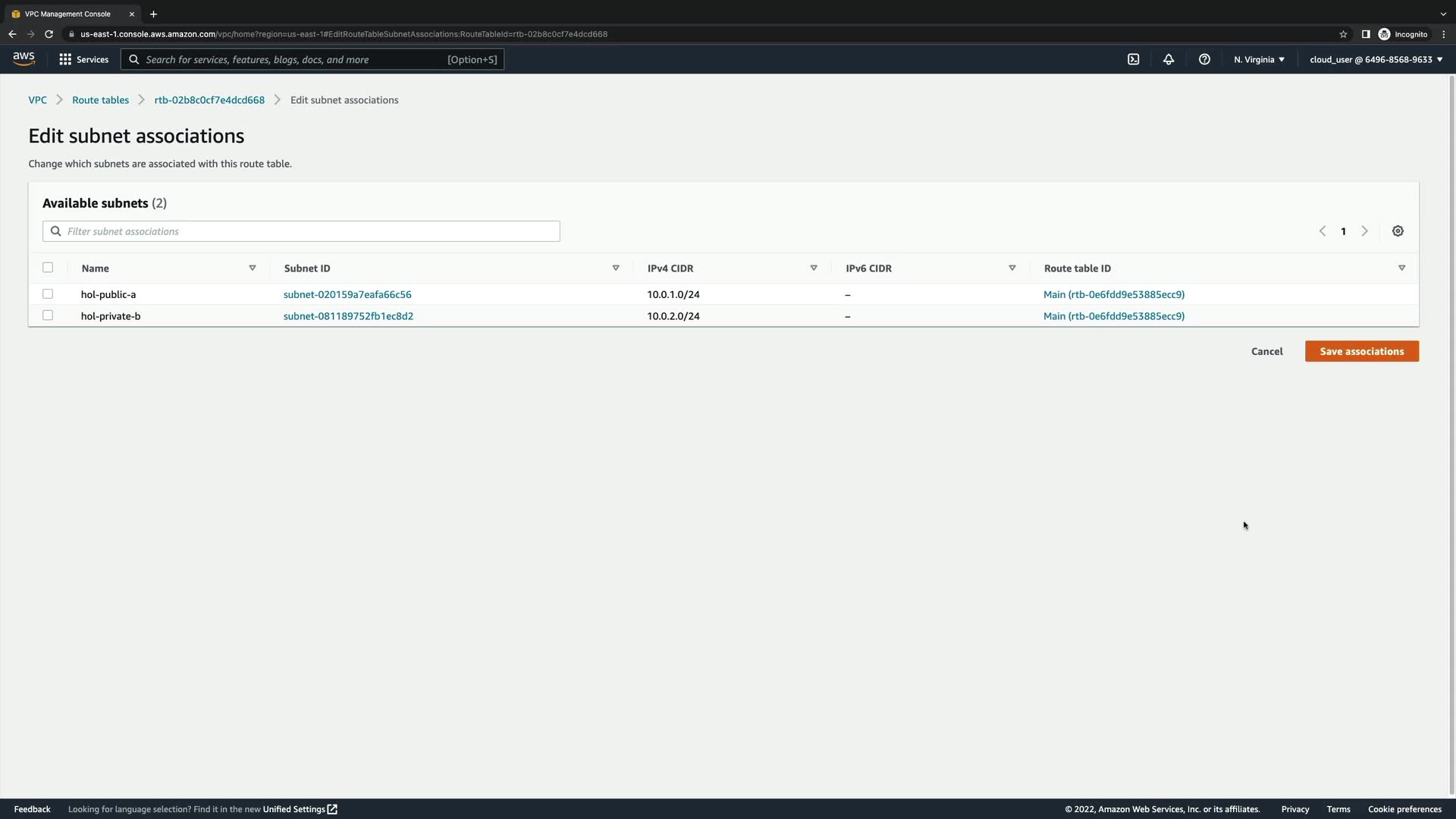Click the Save associations button
1456x819 pixels.
point(1361,351)
